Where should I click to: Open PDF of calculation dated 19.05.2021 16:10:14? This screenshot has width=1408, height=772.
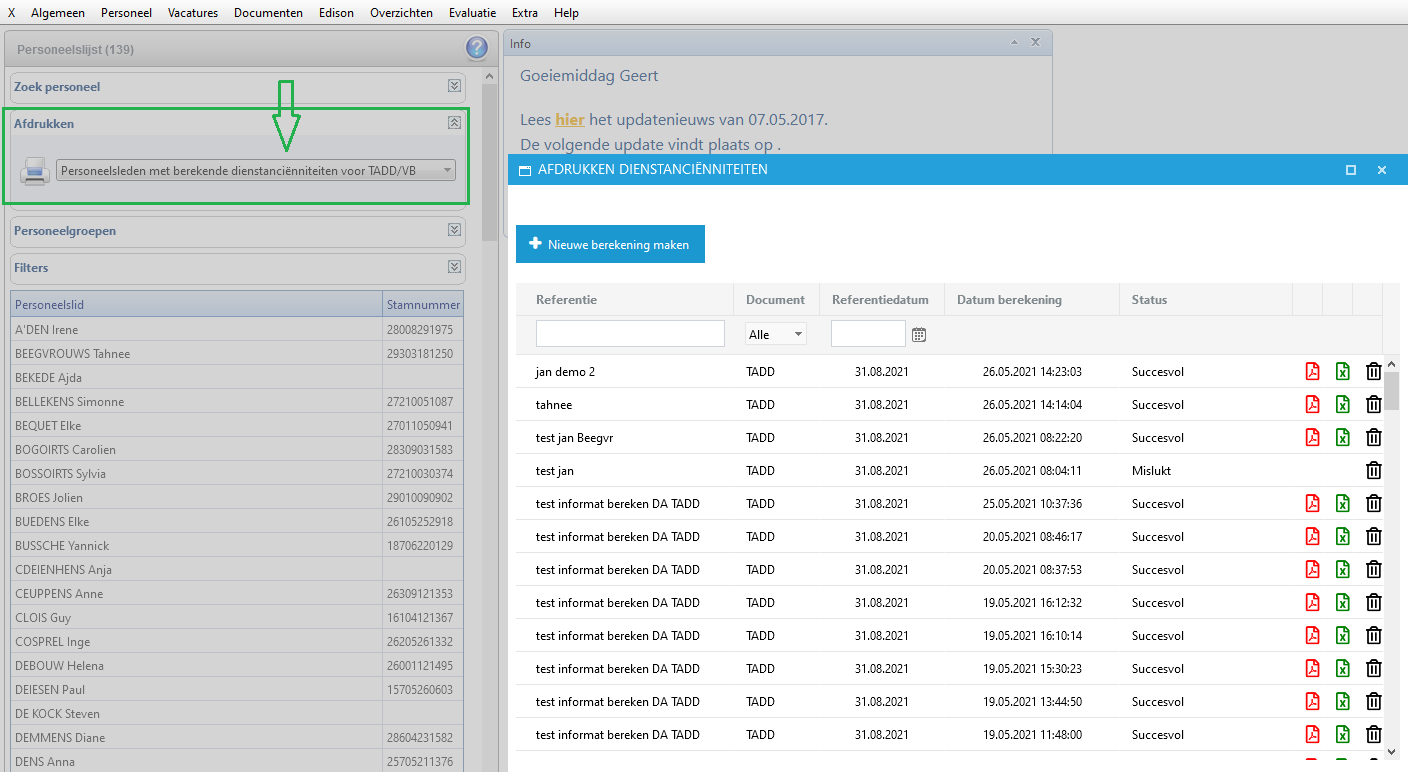coord(1312,636)
